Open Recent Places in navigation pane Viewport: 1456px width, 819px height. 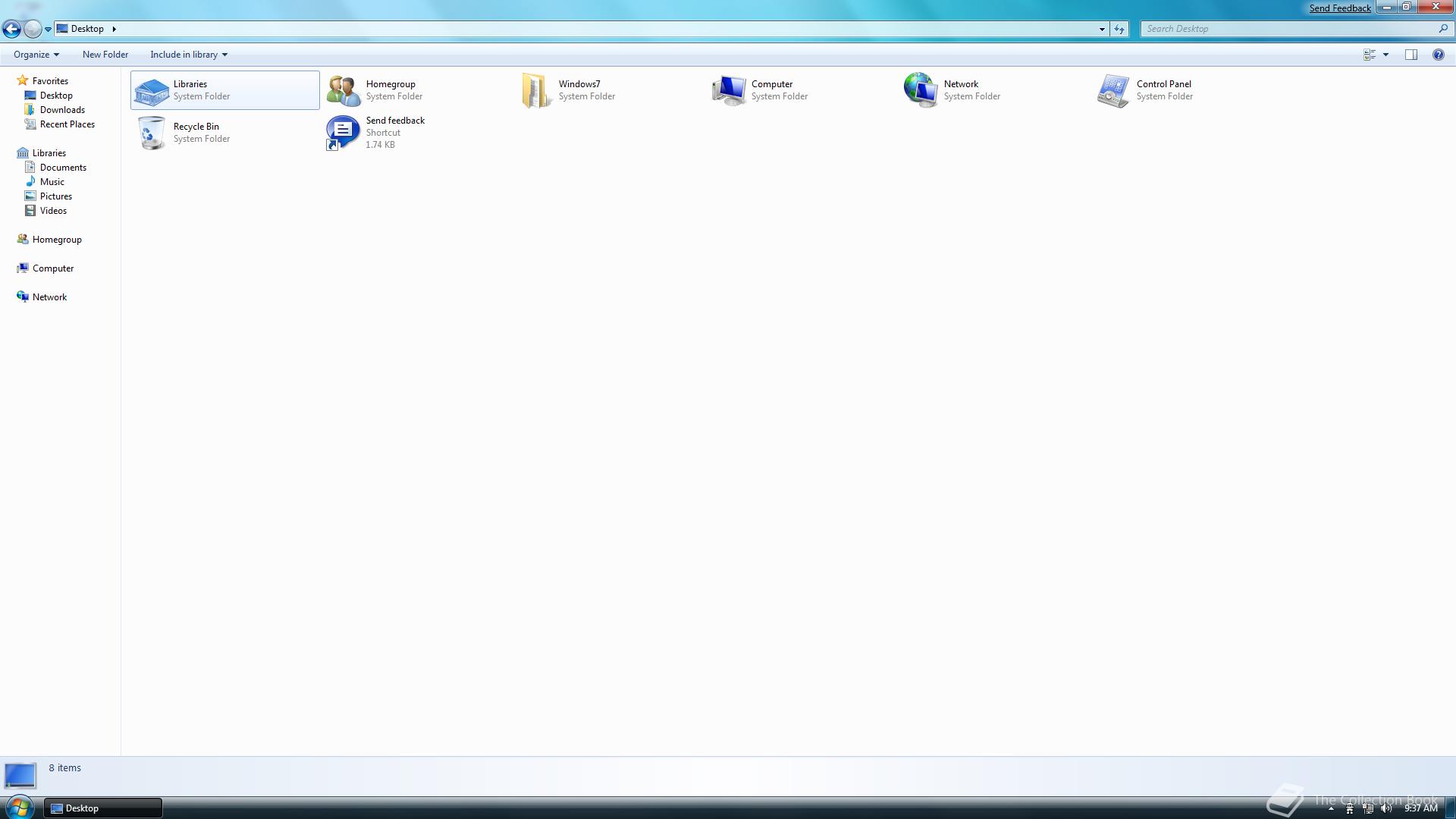(x=67, y=124)
